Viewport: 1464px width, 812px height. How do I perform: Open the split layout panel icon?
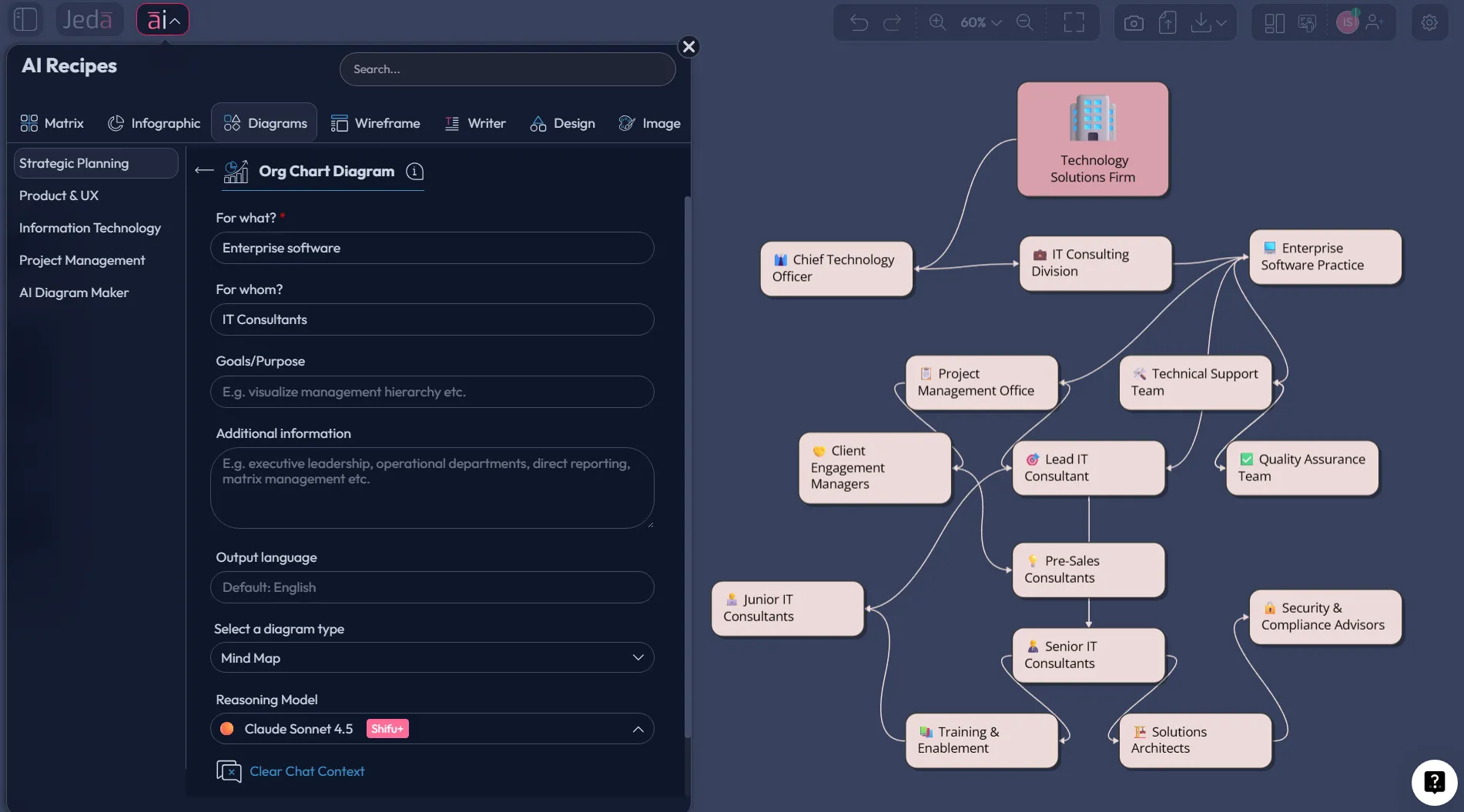(x=1275, y=22)
